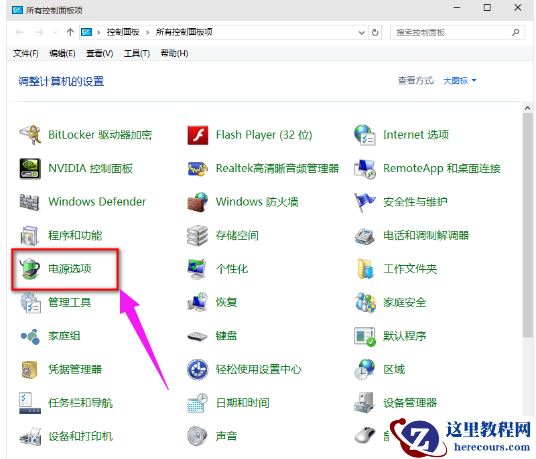Expand the 大图标 view mode dropdown
Viewport: 536px width, 459px height.
tap(460, 81)
